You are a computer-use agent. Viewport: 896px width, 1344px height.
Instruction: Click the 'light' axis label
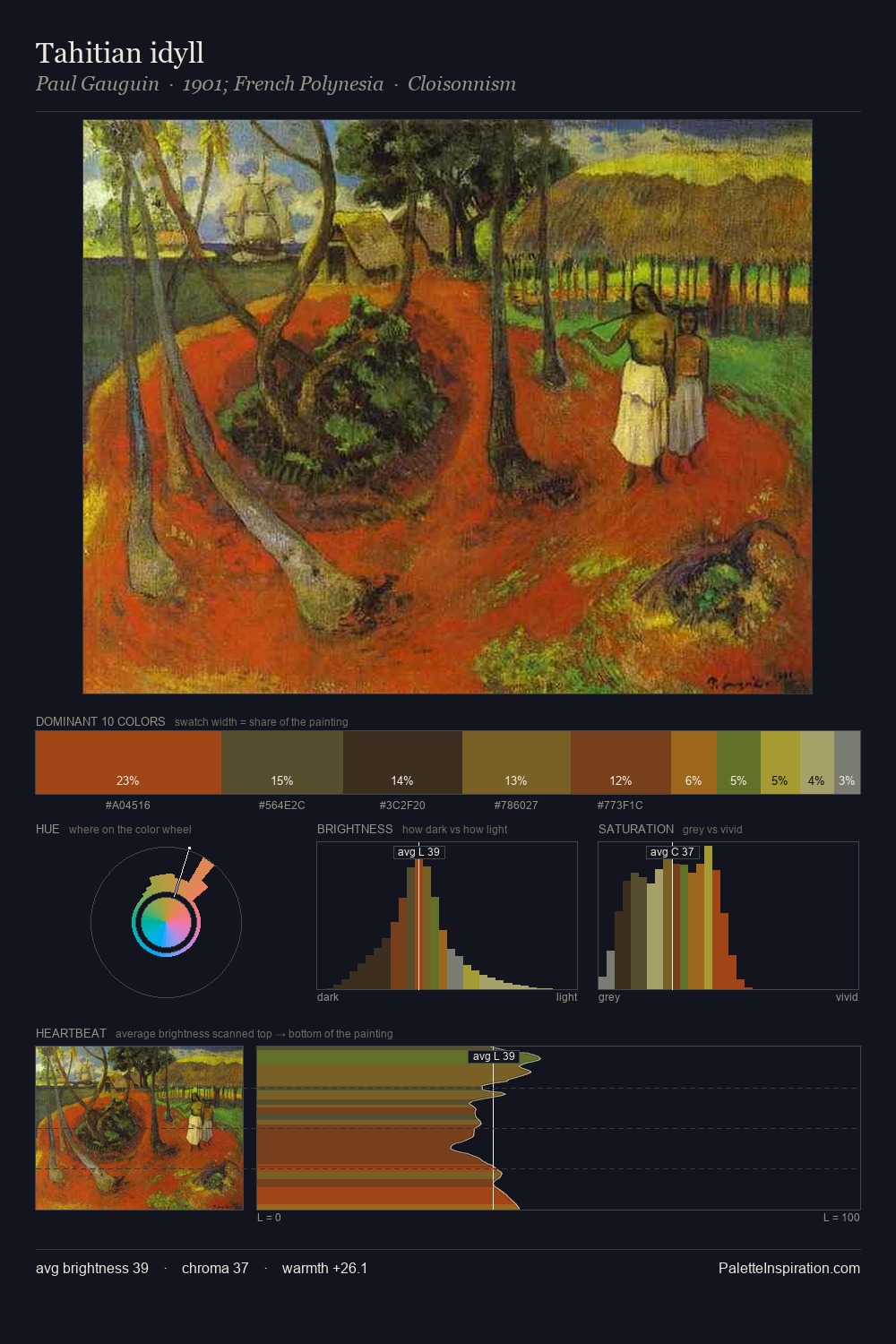click(x=566, y=997)
